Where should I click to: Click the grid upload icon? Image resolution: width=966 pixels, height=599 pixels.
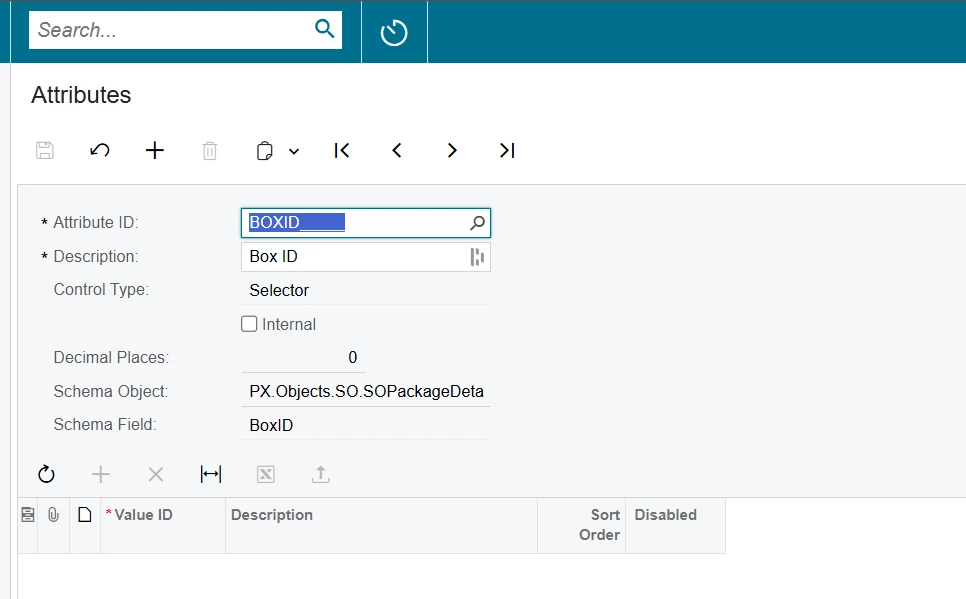(320, 474)
